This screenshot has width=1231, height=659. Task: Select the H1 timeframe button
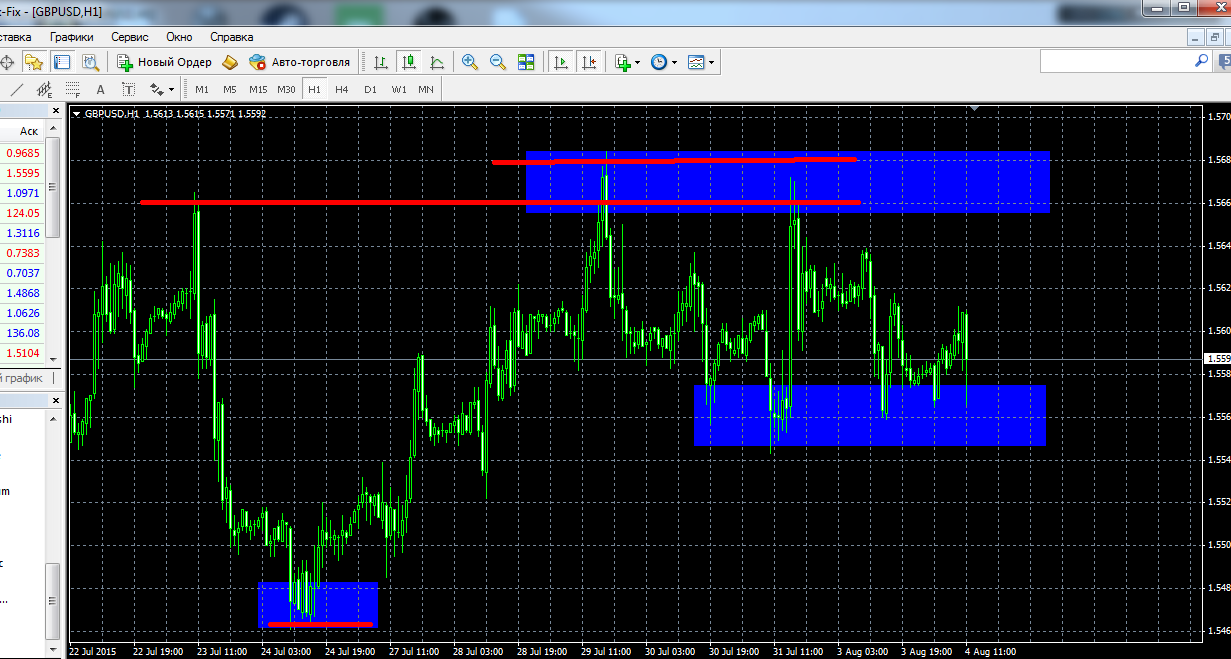coord(314,89)
